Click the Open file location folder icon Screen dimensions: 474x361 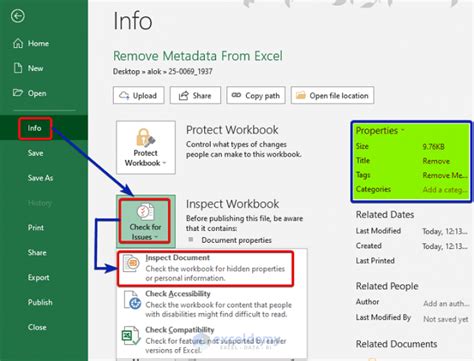pos(301,96)
